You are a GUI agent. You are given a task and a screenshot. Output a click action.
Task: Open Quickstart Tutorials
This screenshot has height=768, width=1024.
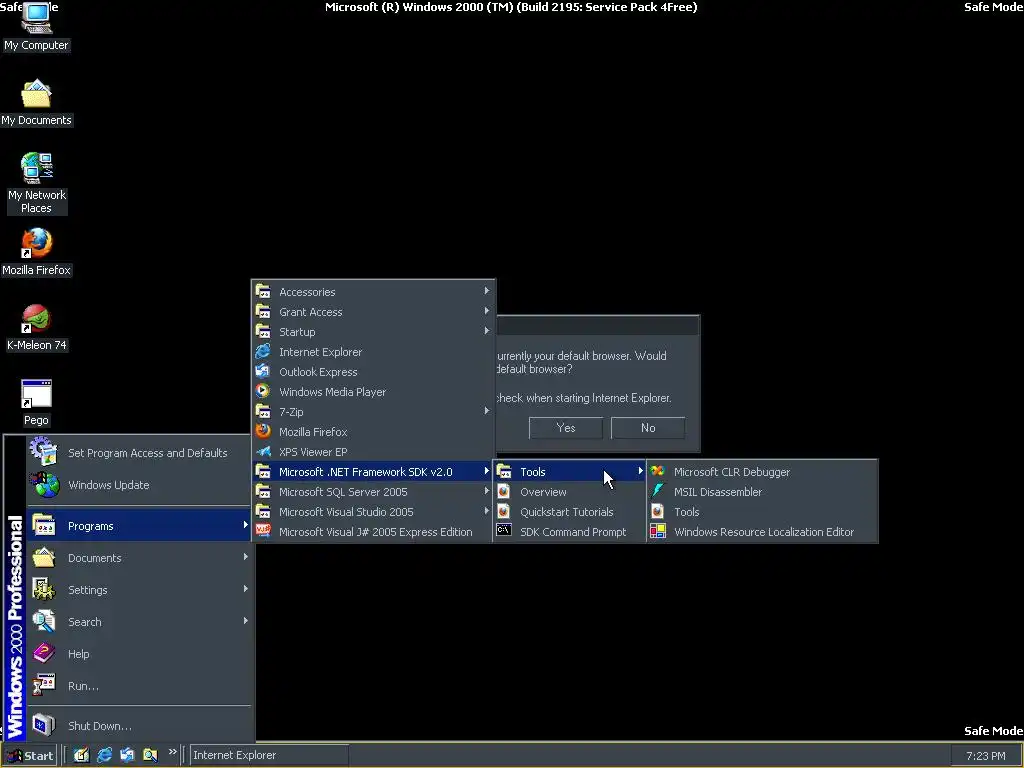(569, 512)
